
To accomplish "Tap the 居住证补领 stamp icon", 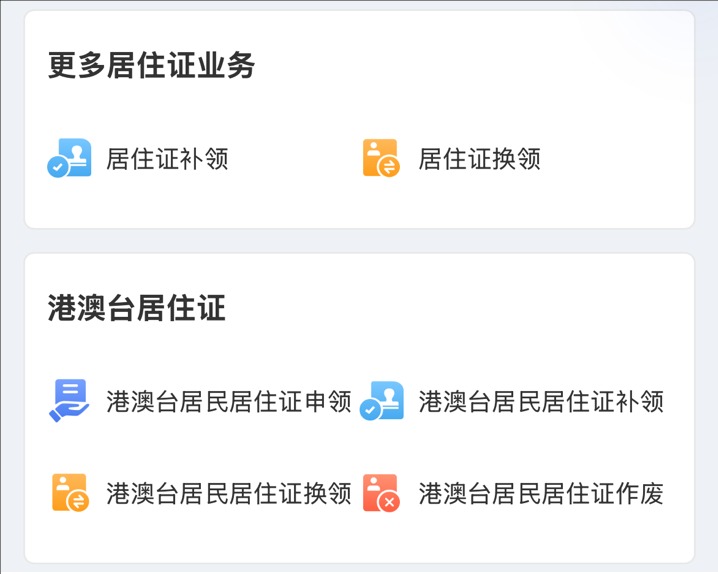I will click(x=69, y=158).
